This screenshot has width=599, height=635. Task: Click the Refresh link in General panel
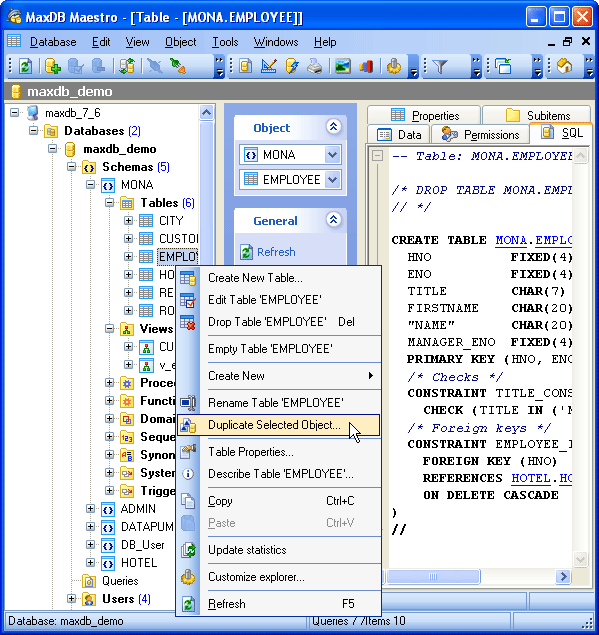276,252
